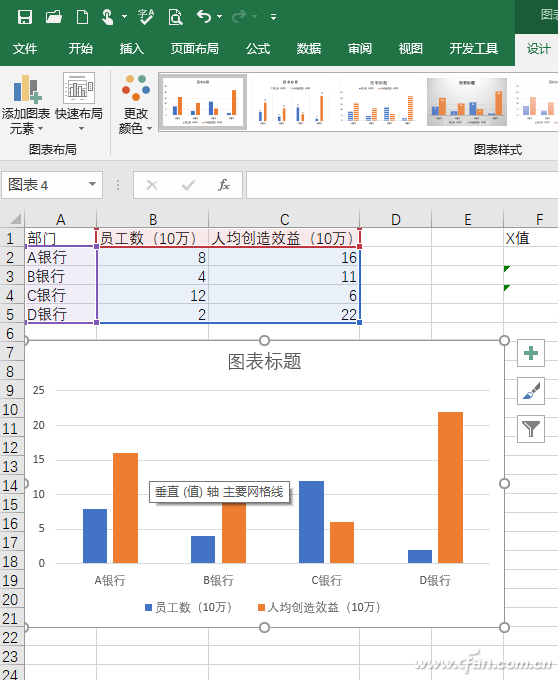Image resolution: width=558 pixels, height=680 pixels.
Task: Switch to the 开发工具 tab
Action: [473, 49]
